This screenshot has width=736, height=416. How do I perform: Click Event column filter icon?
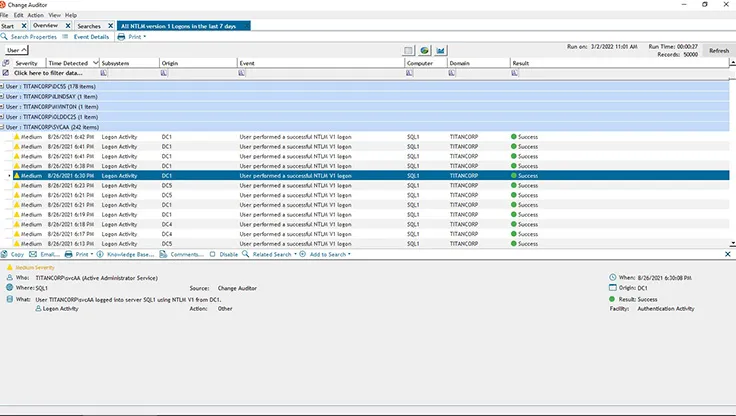241,73
